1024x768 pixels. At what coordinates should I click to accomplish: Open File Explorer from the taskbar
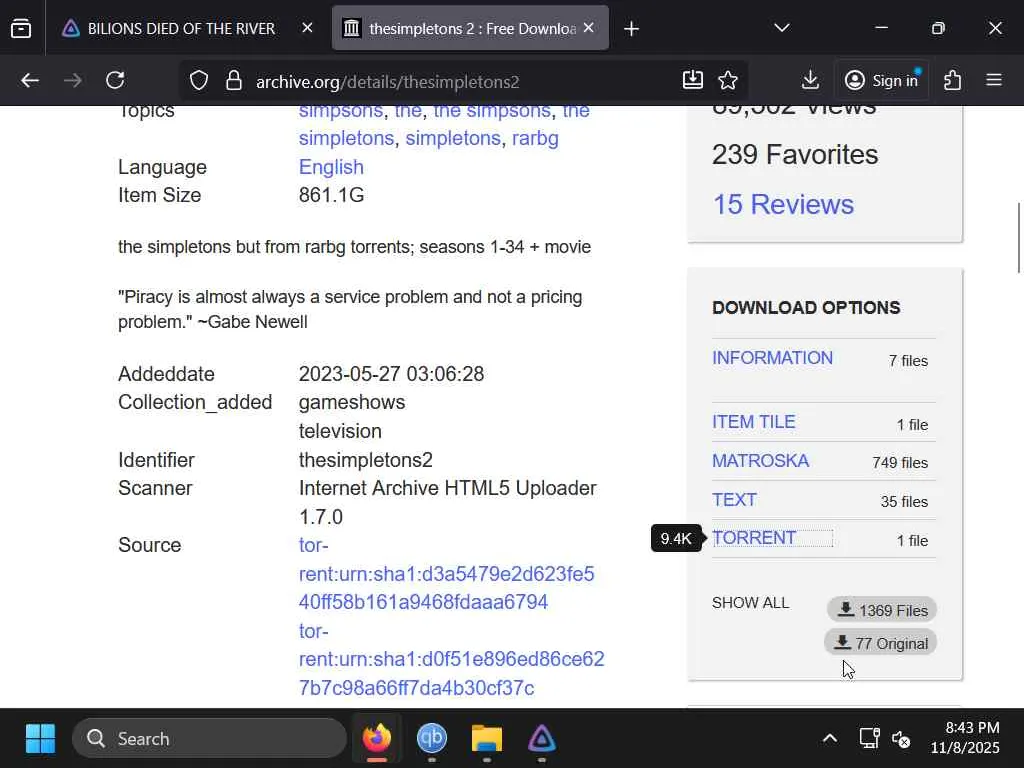pyautogui.click(x=487, y=739)
